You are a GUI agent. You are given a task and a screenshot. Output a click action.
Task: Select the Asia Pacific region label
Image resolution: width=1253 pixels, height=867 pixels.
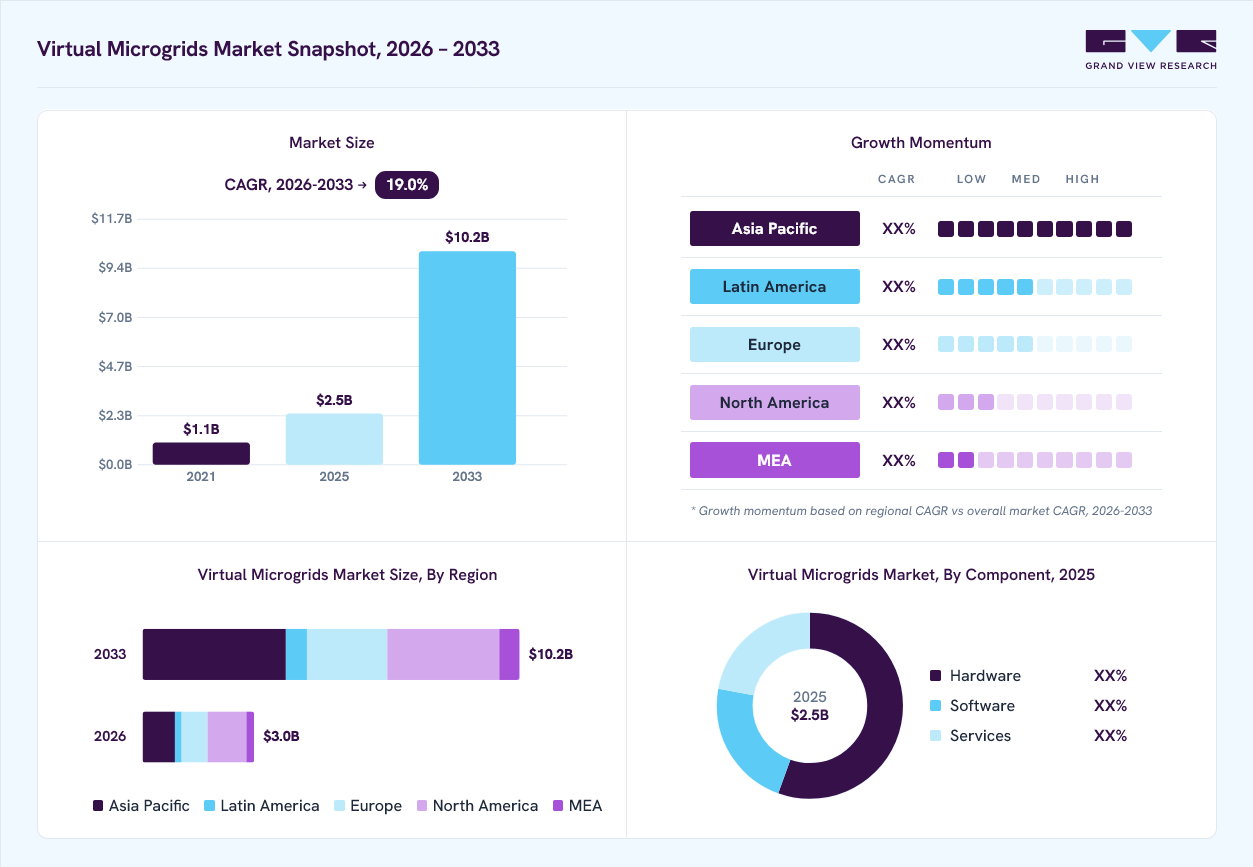coord(775,228)
